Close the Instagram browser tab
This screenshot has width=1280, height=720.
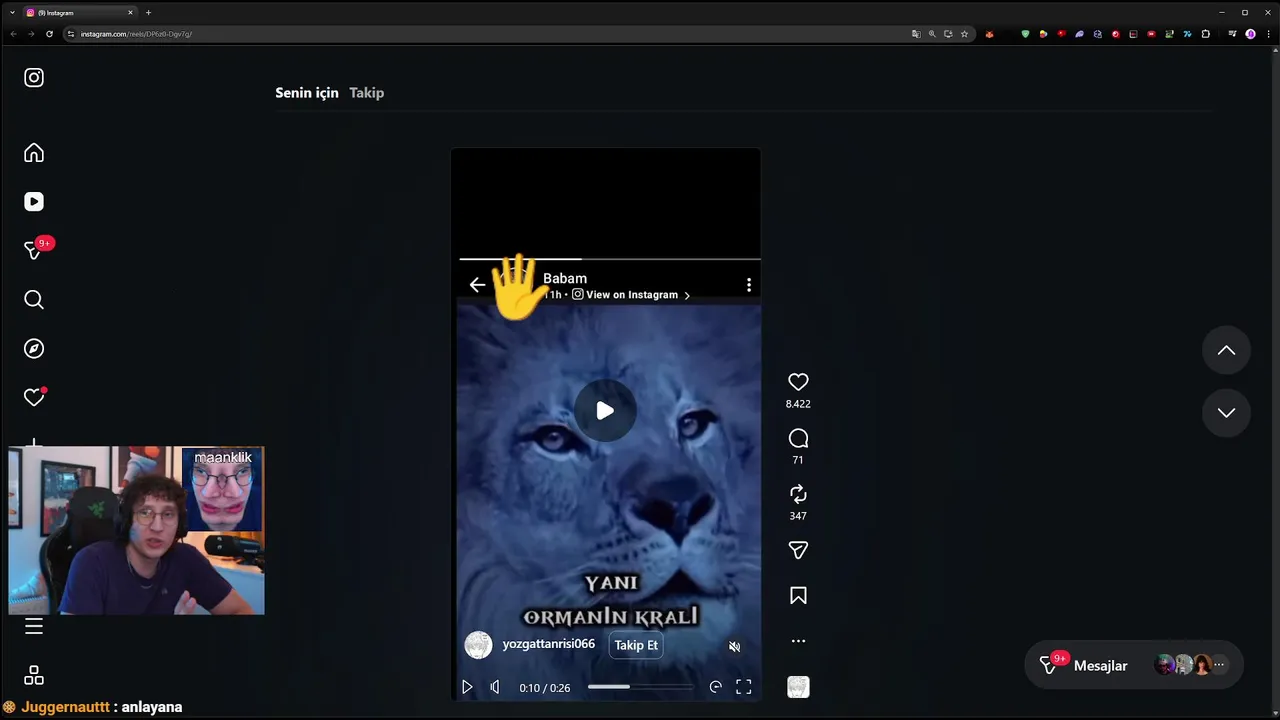click(130, 12)
